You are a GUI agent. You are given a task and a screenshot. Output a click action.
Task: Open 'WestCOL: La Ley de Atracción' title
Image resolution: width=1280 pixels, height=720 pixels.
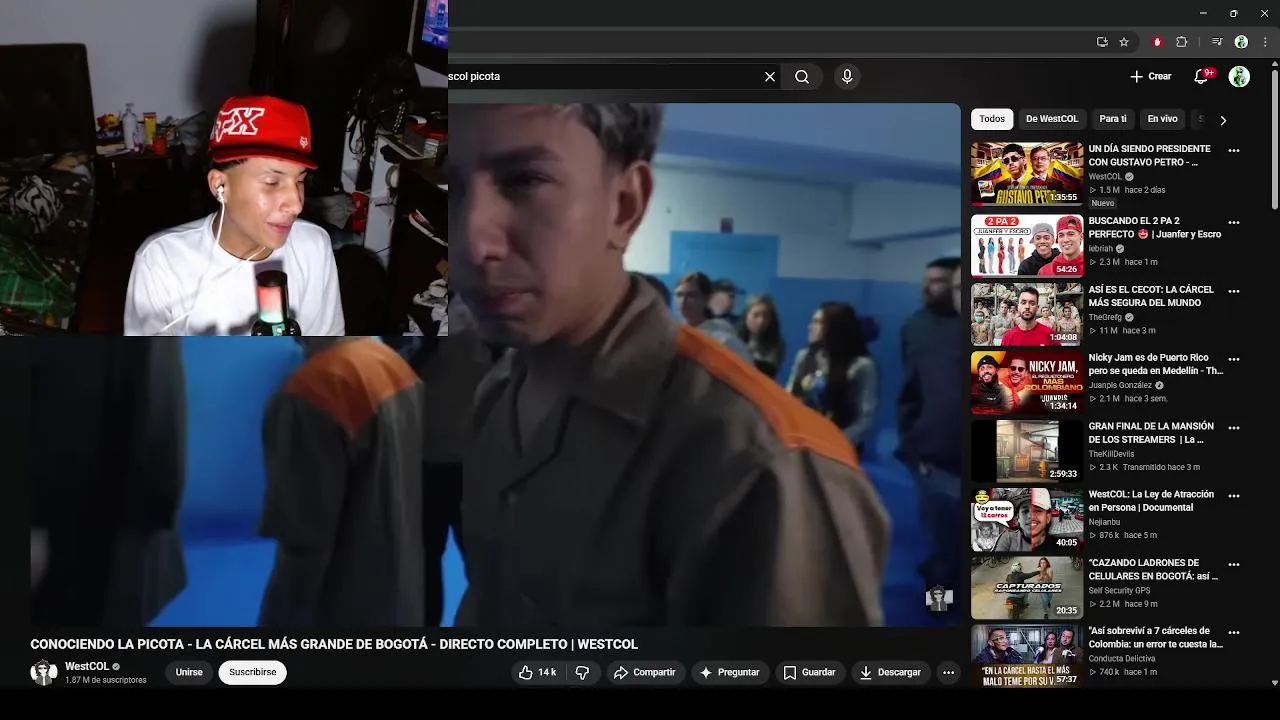1151,501
